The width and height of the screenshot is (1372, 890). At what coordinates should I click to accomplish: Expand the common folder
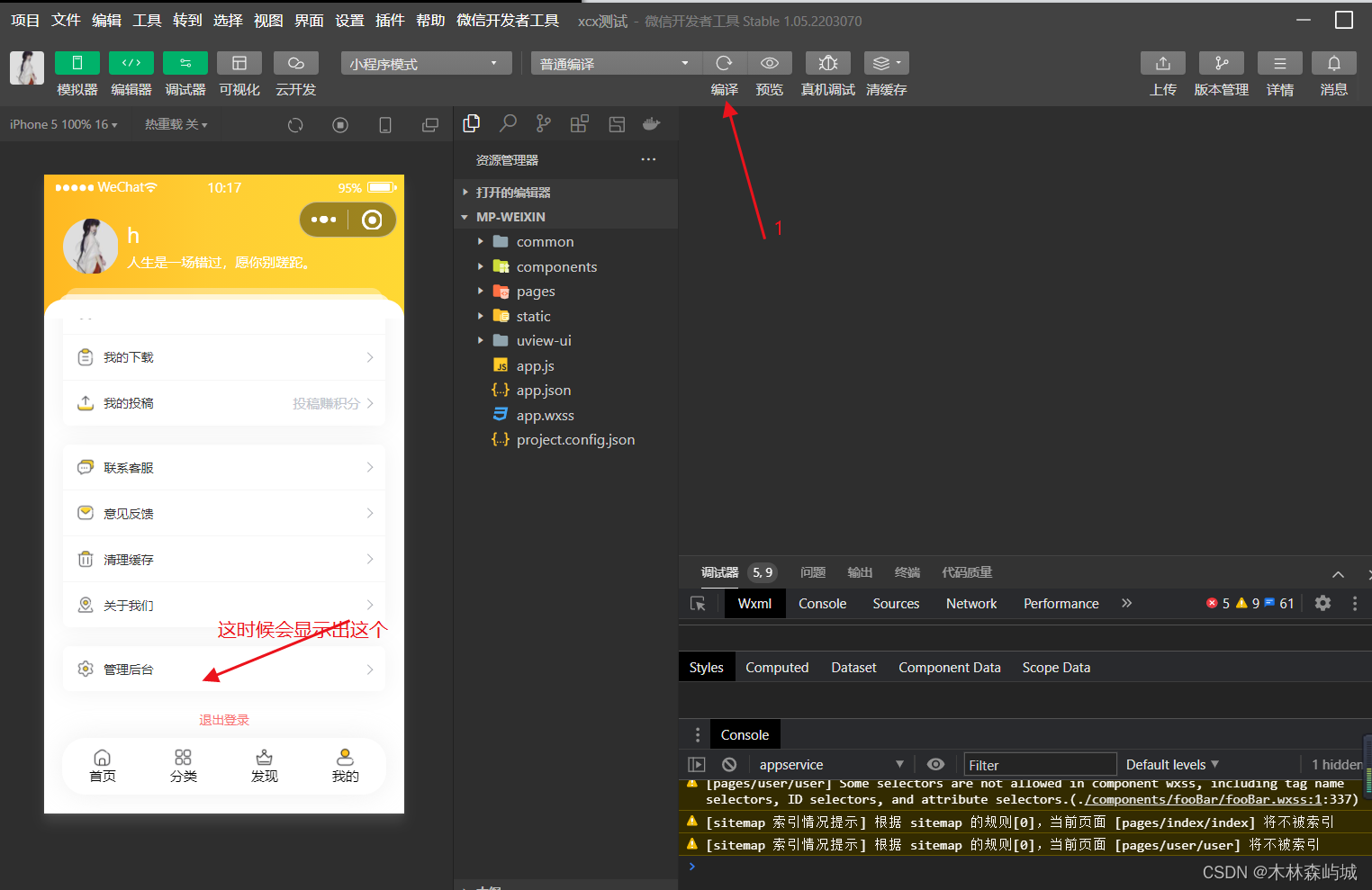click(565, 241)
